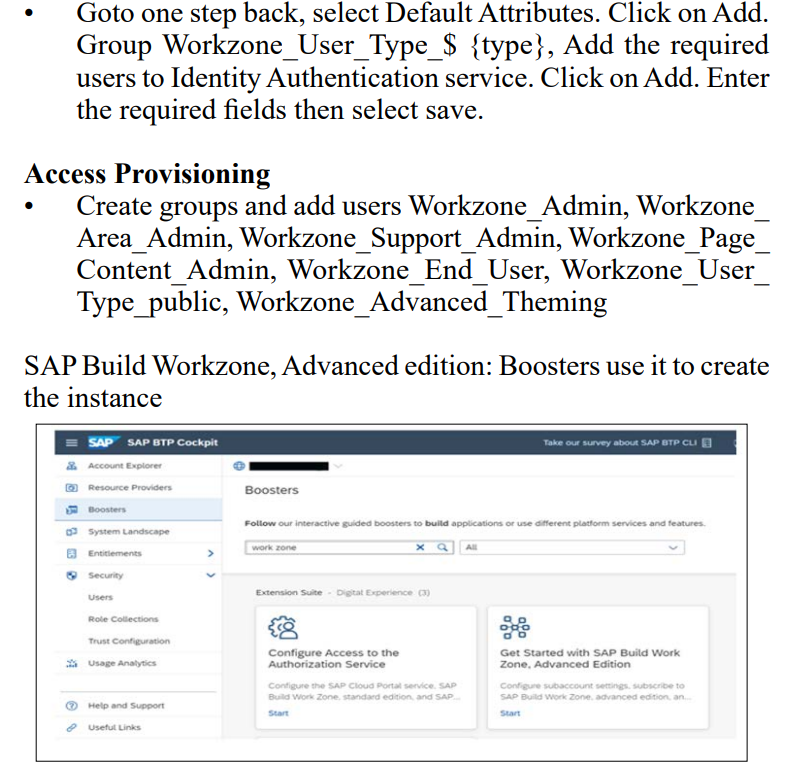Click the Get Started booster network icon
The width and height of the screenshot is (788, 768).
(x=515, y=627)
